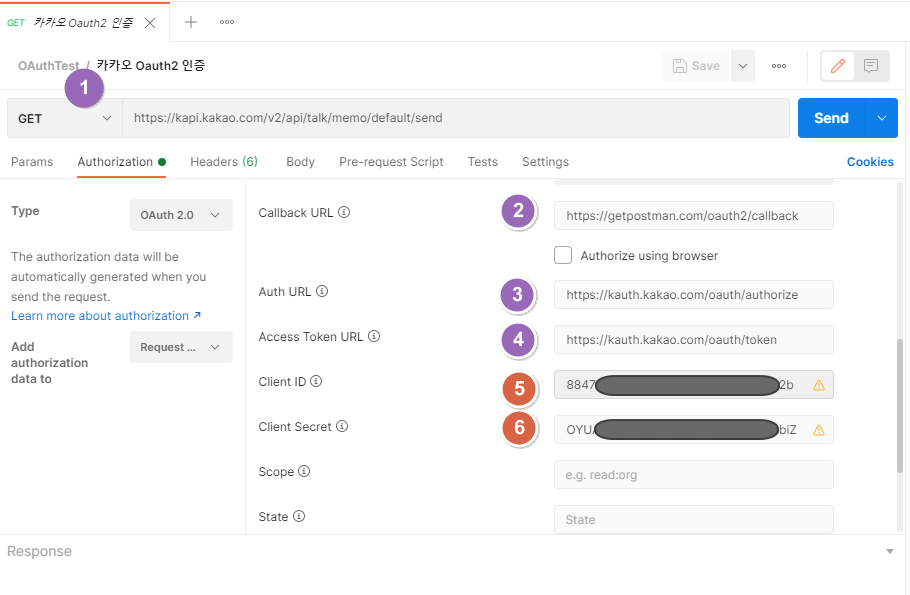This screenshot has height=595, width=910.
Task: Switch to the Params tab
Action: (32, 162)
